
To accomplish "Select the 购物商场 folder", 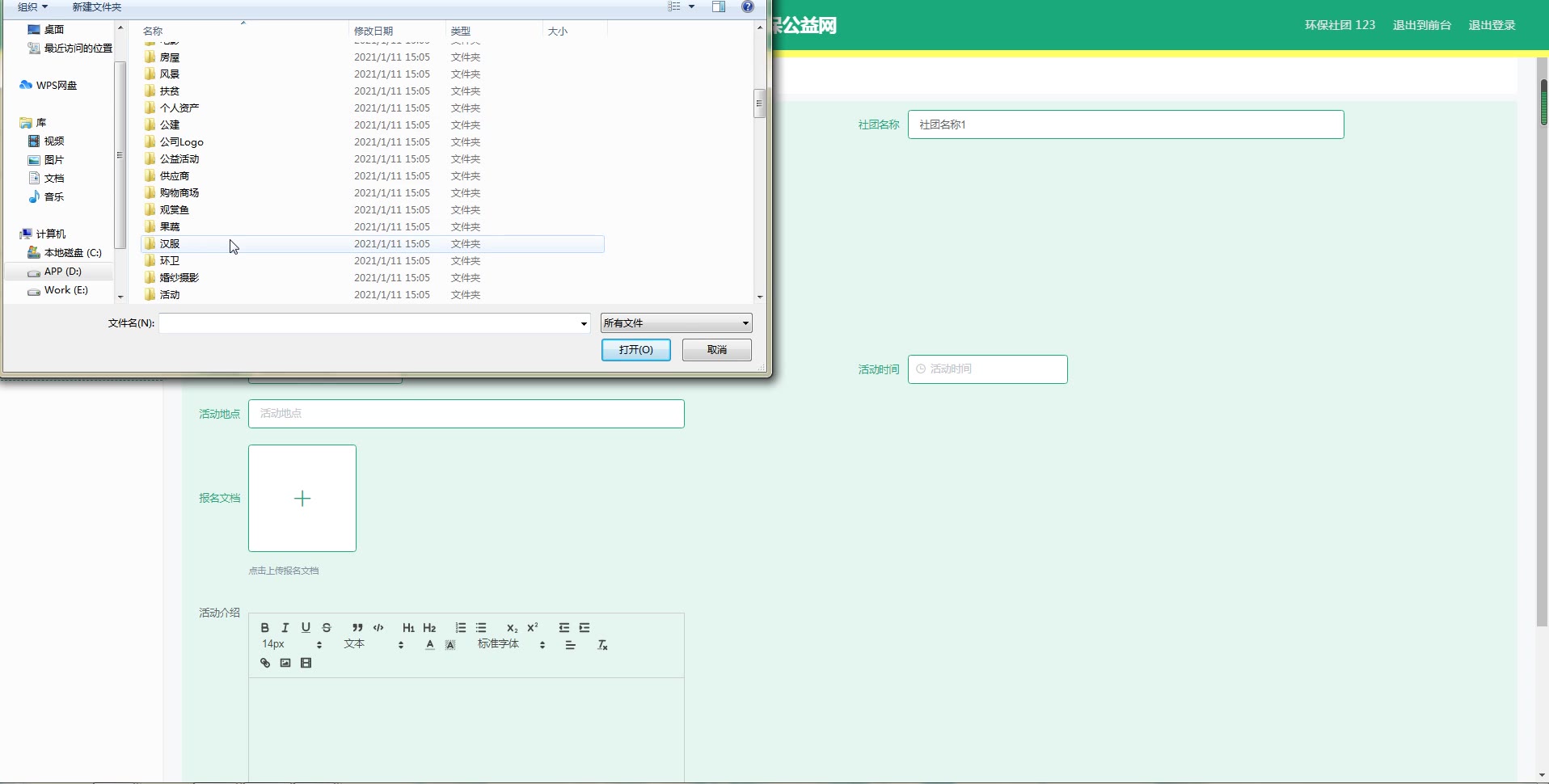I will (171, 193).
